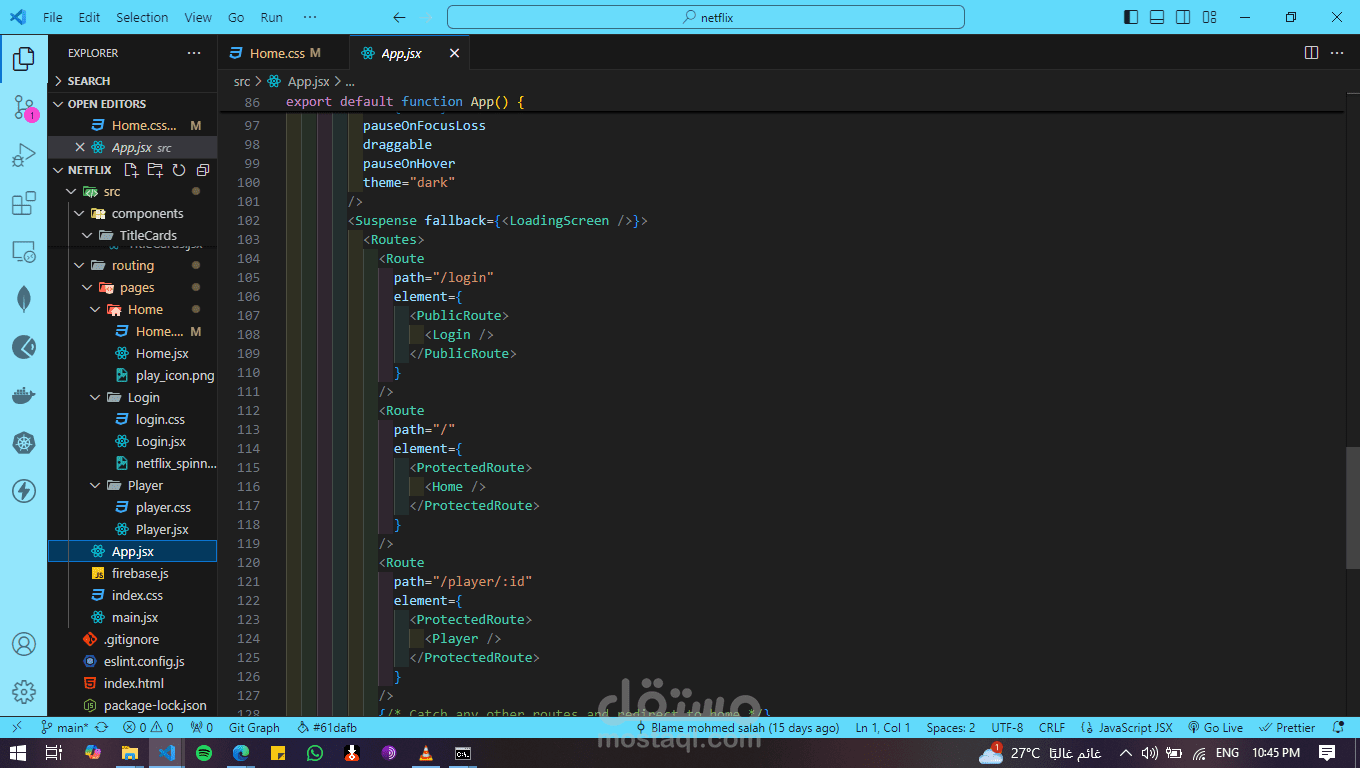Open the Run menu

(271, 17)
